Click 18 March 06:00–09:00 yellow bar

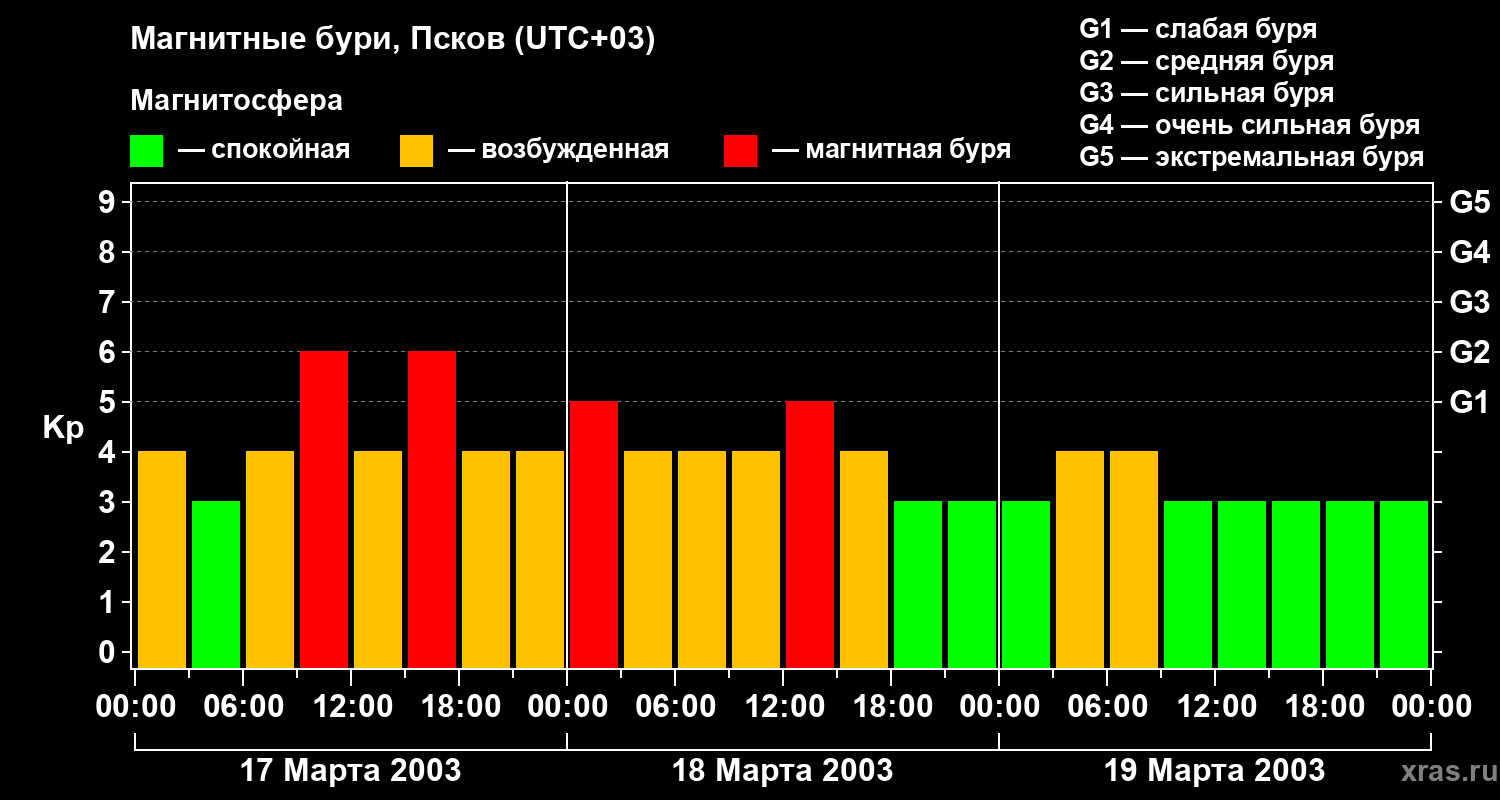(702, 560)
